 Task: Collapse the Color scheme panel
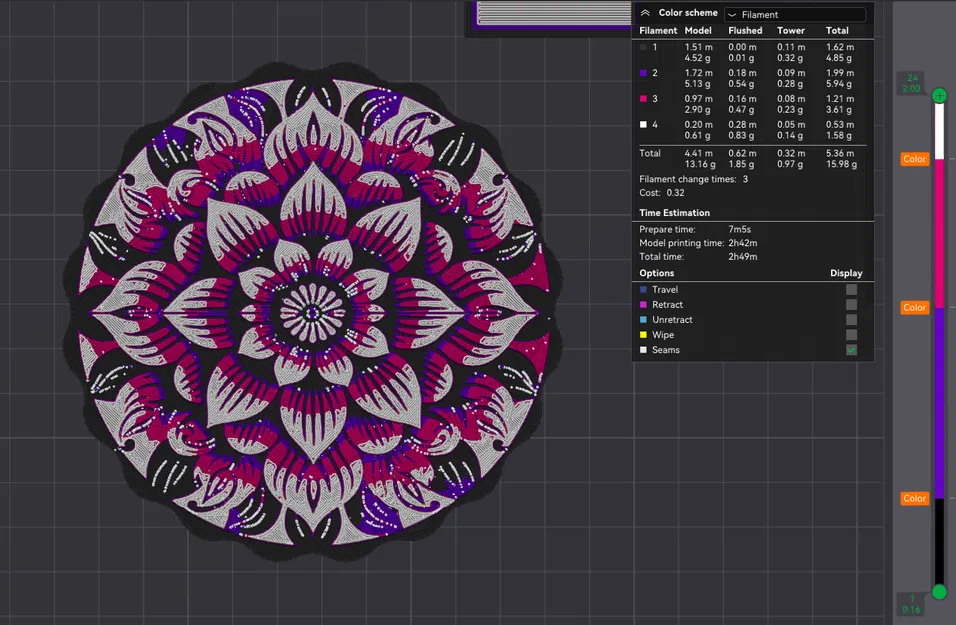(644, 12)
